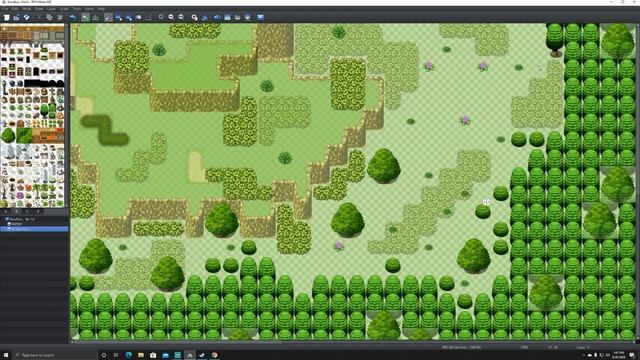The width and height of the screenshot is (640, 360).
Task: Open the Mode menu
Action: (x=27, y=9)
